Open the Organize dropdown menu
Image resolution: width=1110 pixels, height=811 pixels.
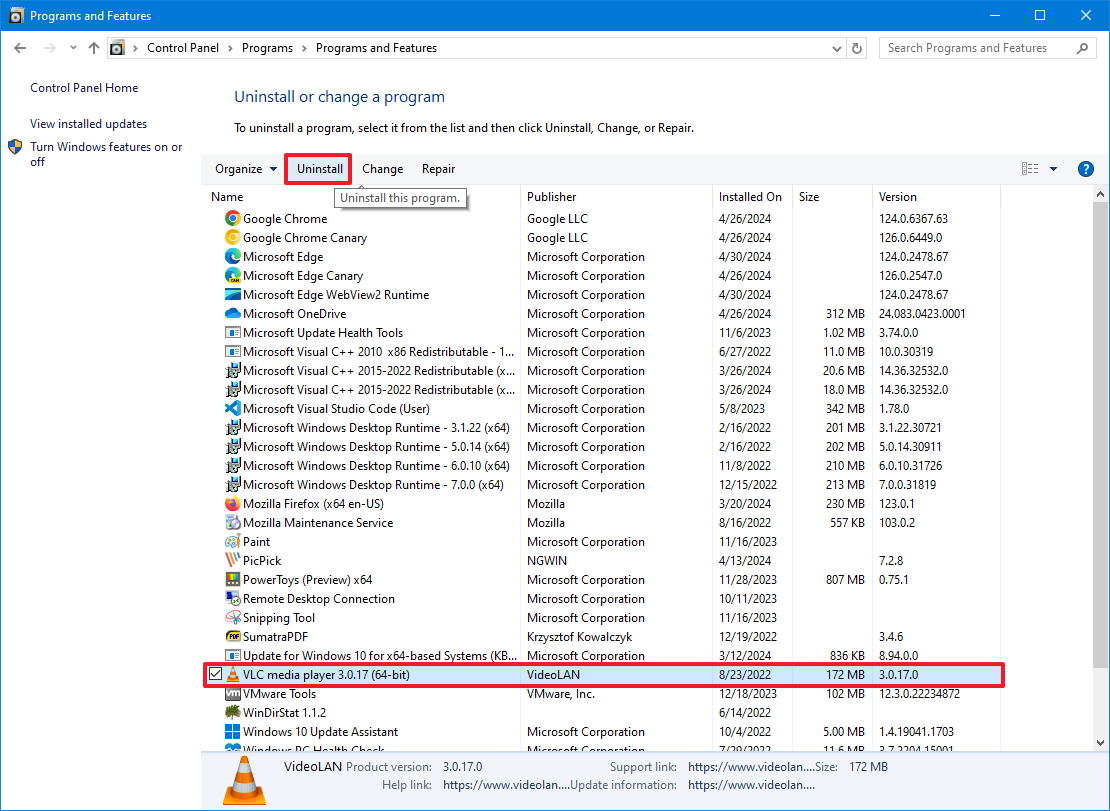click(245, 168)
